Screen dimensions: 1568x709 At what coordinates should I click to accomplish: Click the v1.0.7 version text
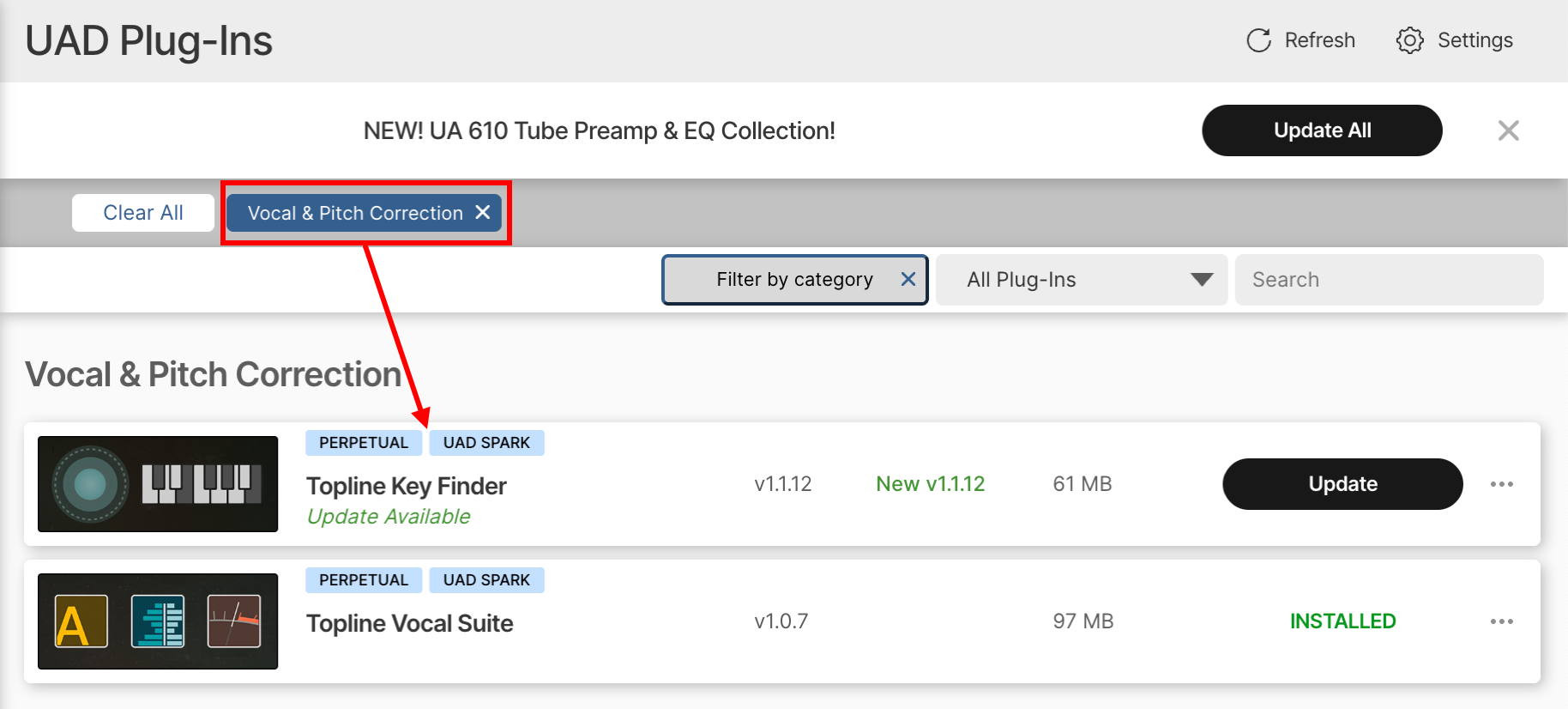pos(781,621)
